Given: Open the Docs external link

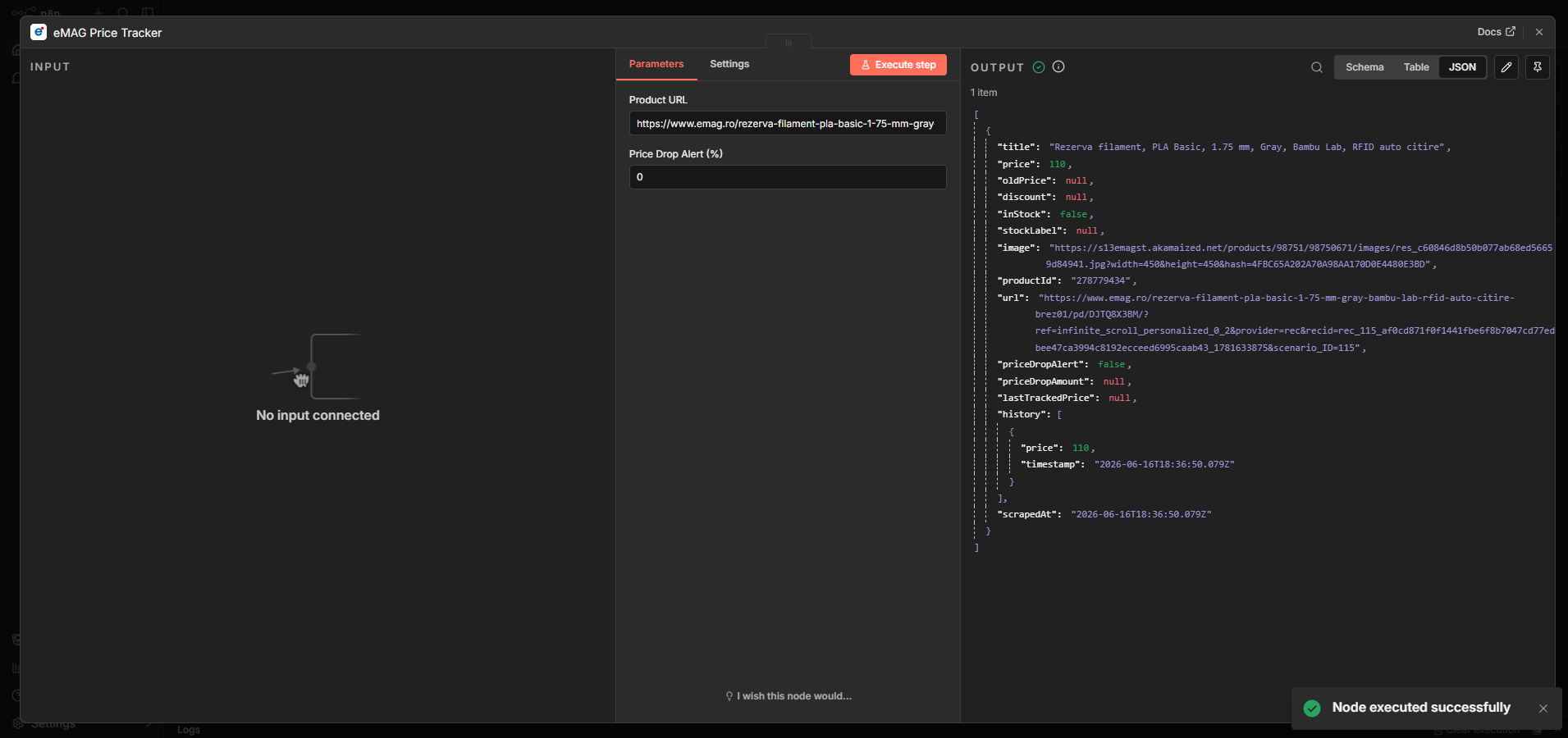Looking at the screenshot, I should (1496, 32).
